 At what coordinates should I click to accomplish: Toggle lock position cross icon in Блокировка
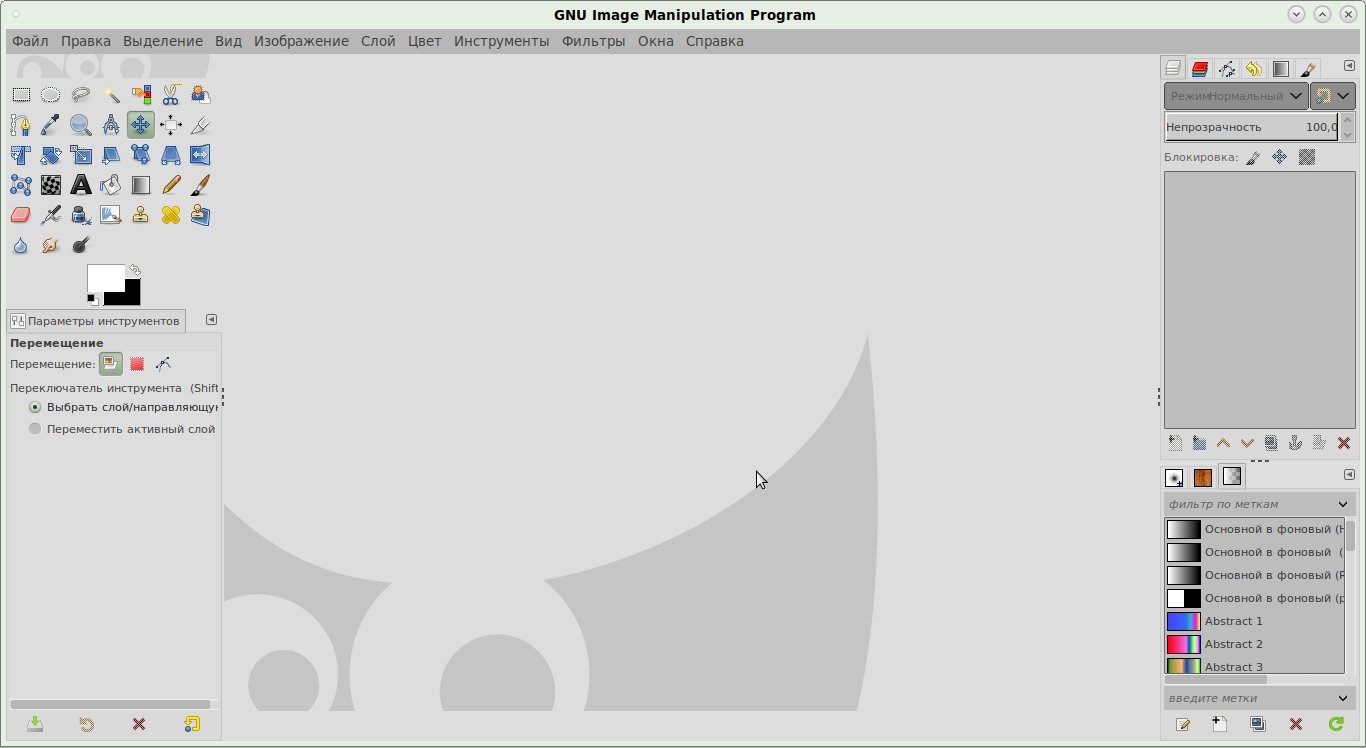pyautogui.click(x=1279, y=157)
